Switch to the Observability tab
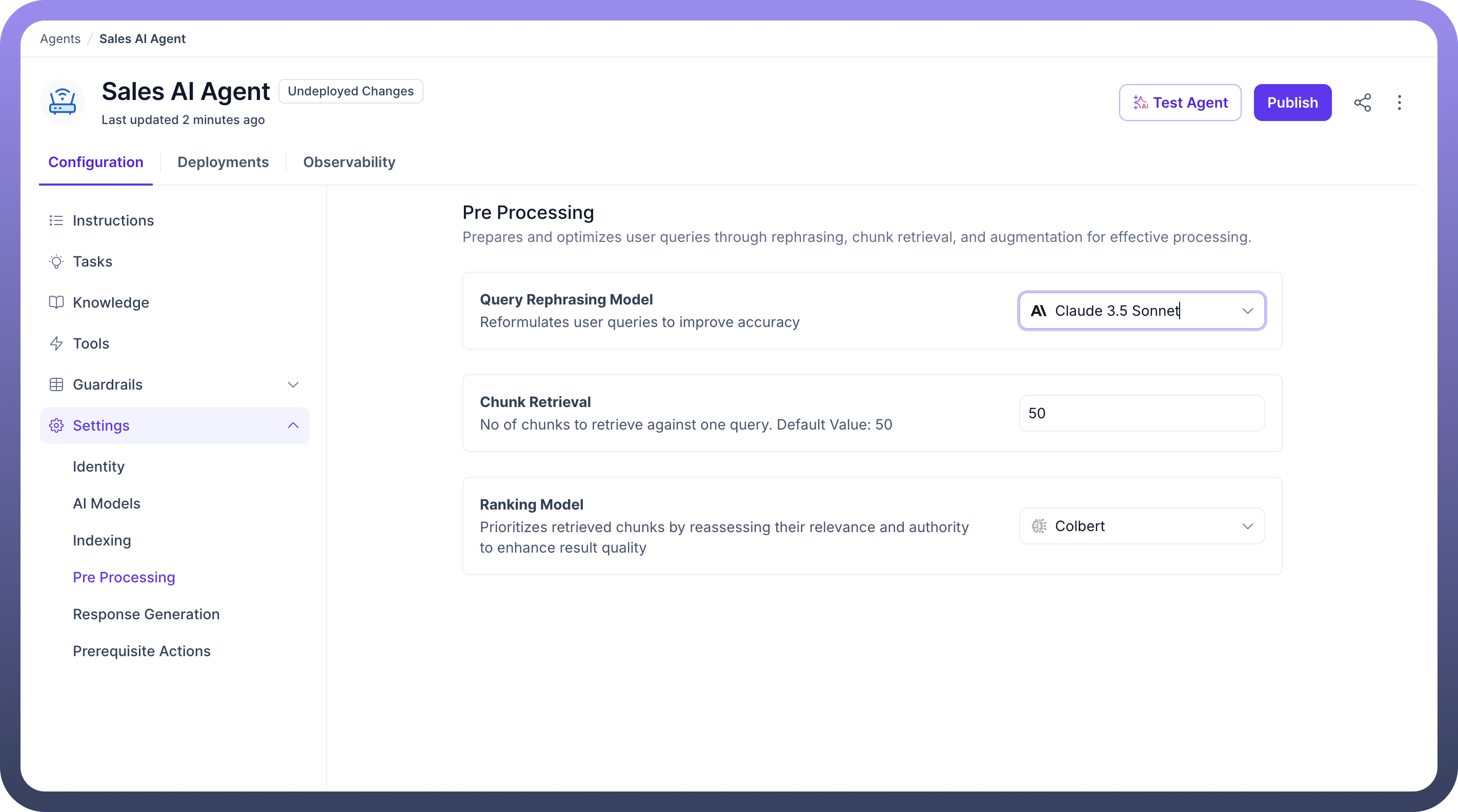The image size is (1458, 812). click(x=349, y=163)
